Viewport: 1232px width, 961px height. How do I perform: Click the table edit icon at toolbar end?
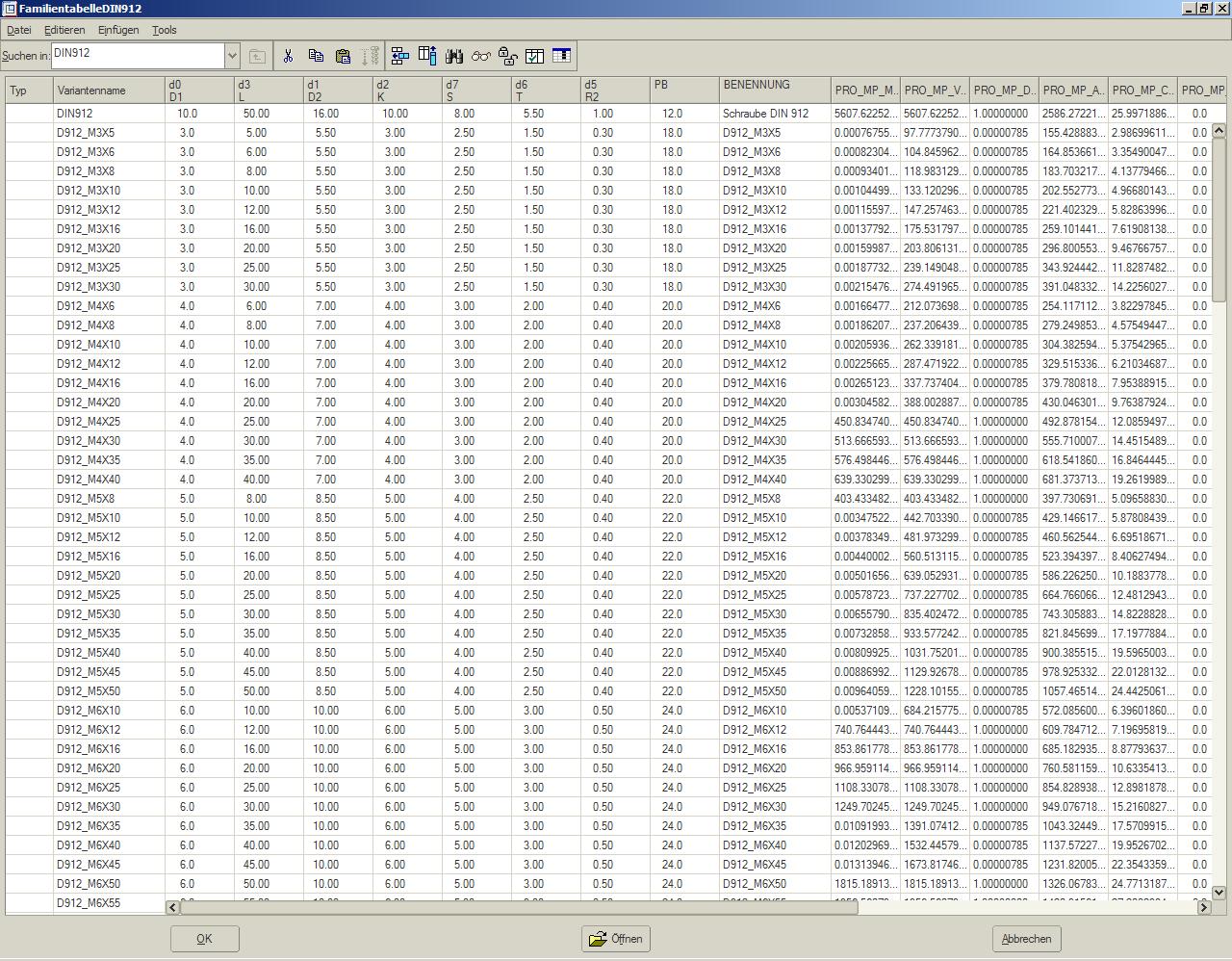(x=562, y=56)
